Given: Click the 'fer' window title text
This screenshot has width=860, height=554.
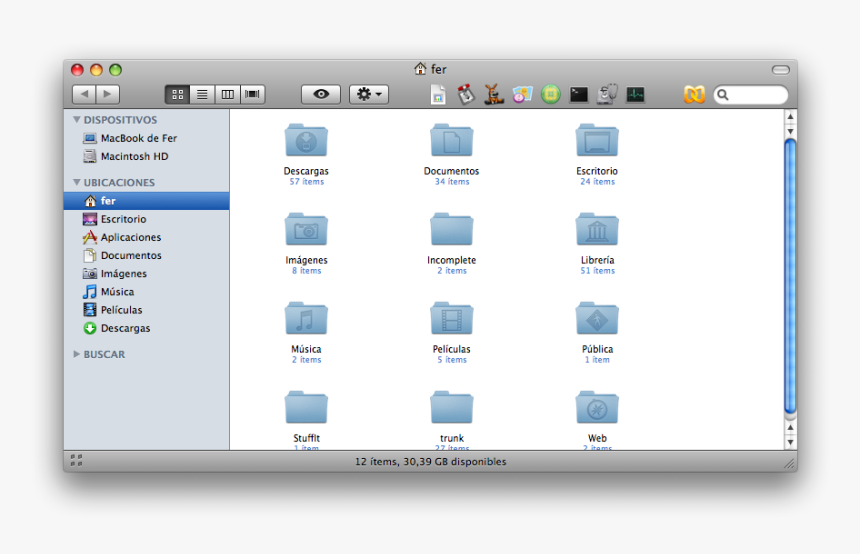Looking at the screenshot, I should tap(439, 69).
